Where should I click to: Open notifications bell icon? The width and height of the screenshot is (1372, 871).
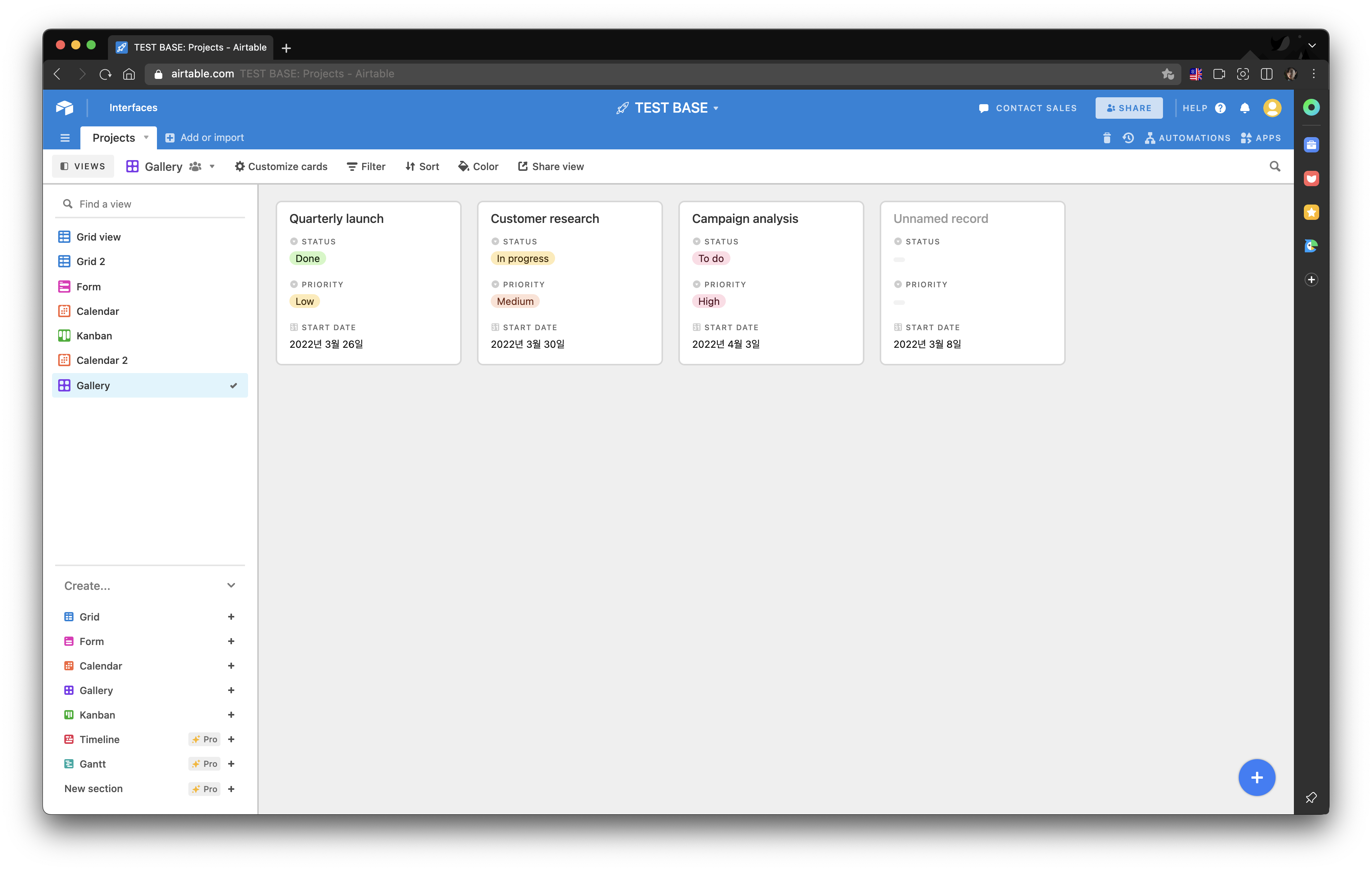pyautogui.click(x=1245, y=108)
